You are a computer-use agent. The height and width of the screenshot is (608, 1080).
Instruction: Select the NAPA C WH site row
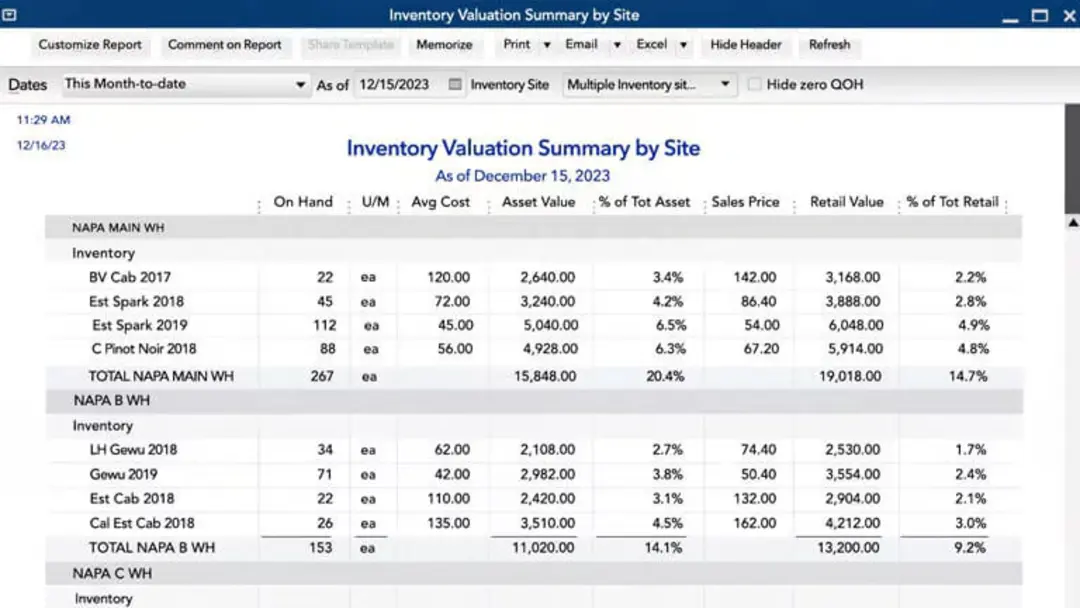[534, 573]
